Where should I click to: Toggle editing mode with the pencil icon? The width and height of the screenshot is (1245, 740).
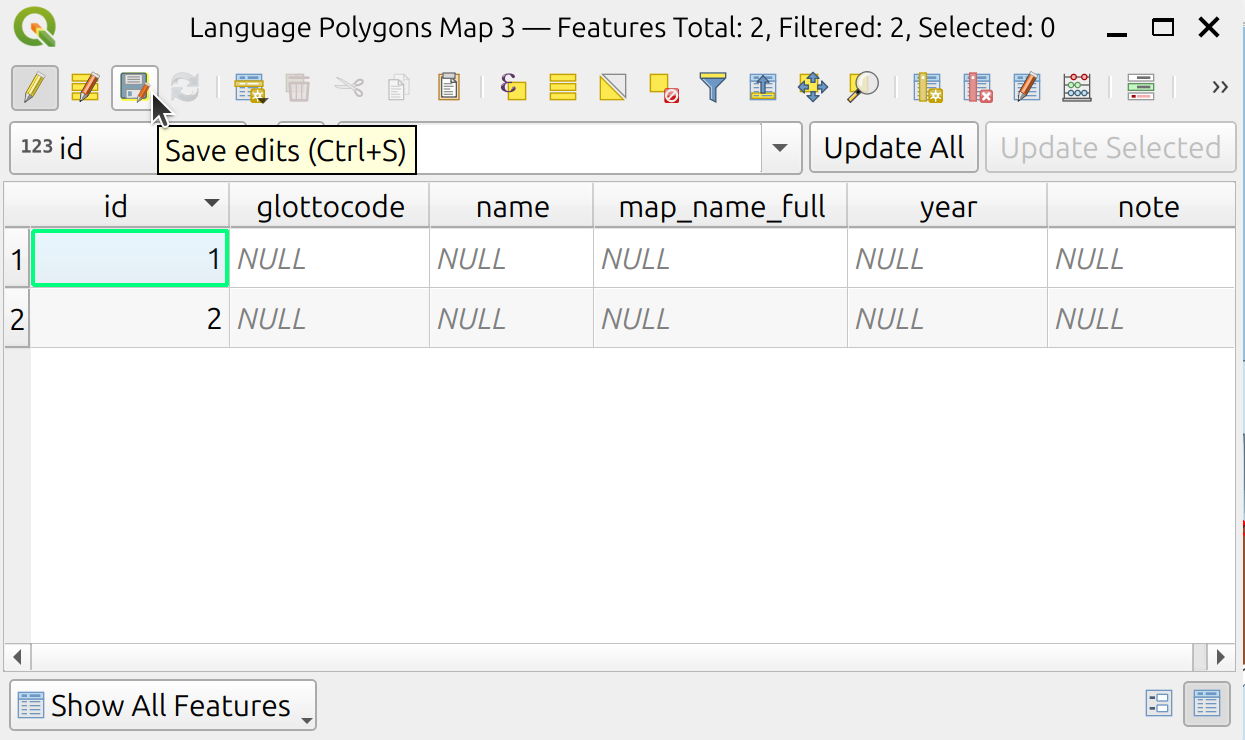pyautogui.click(x=34, y=88)
